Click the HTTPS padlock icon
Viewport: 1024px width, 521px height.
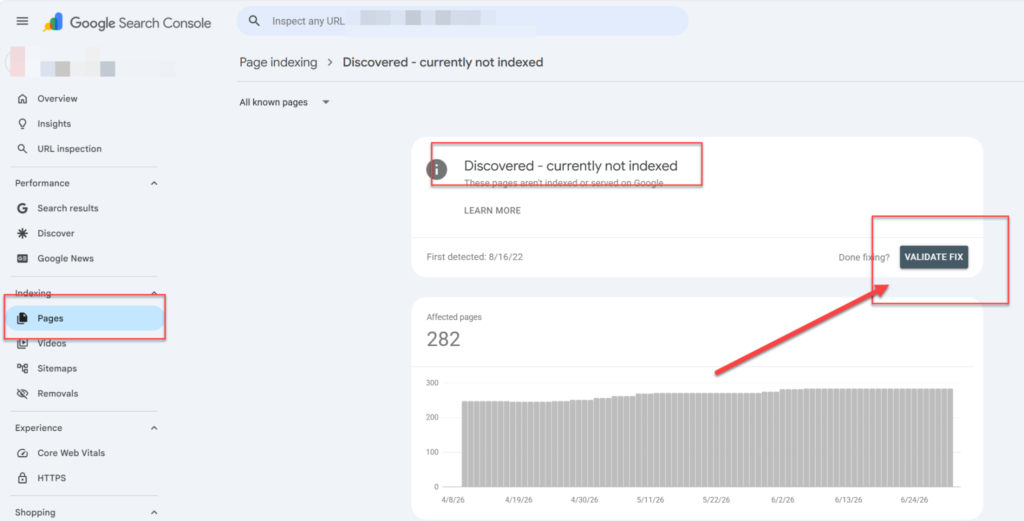point(22,478)
